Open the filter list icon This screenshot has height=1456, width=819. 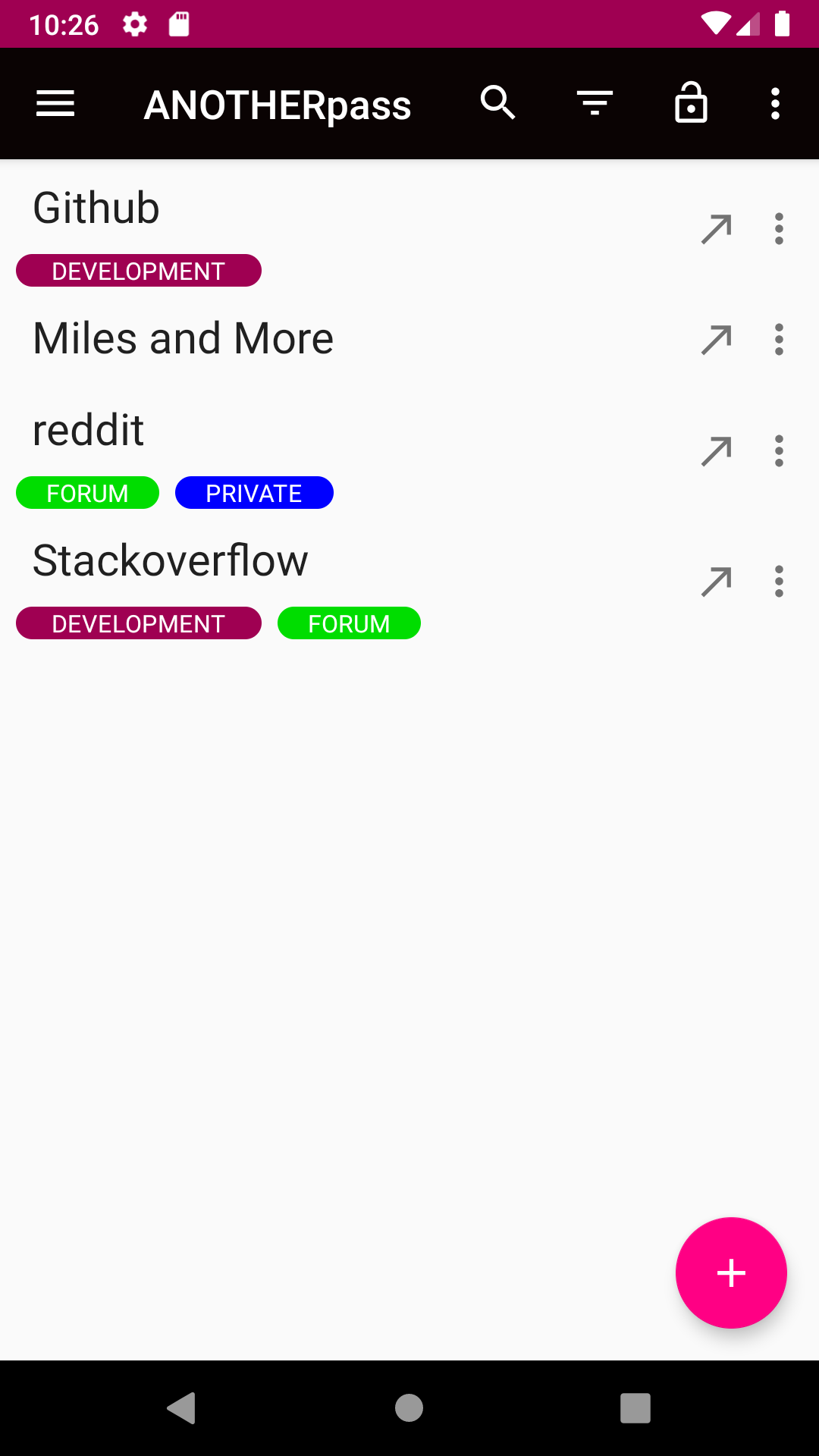point(595,103)
